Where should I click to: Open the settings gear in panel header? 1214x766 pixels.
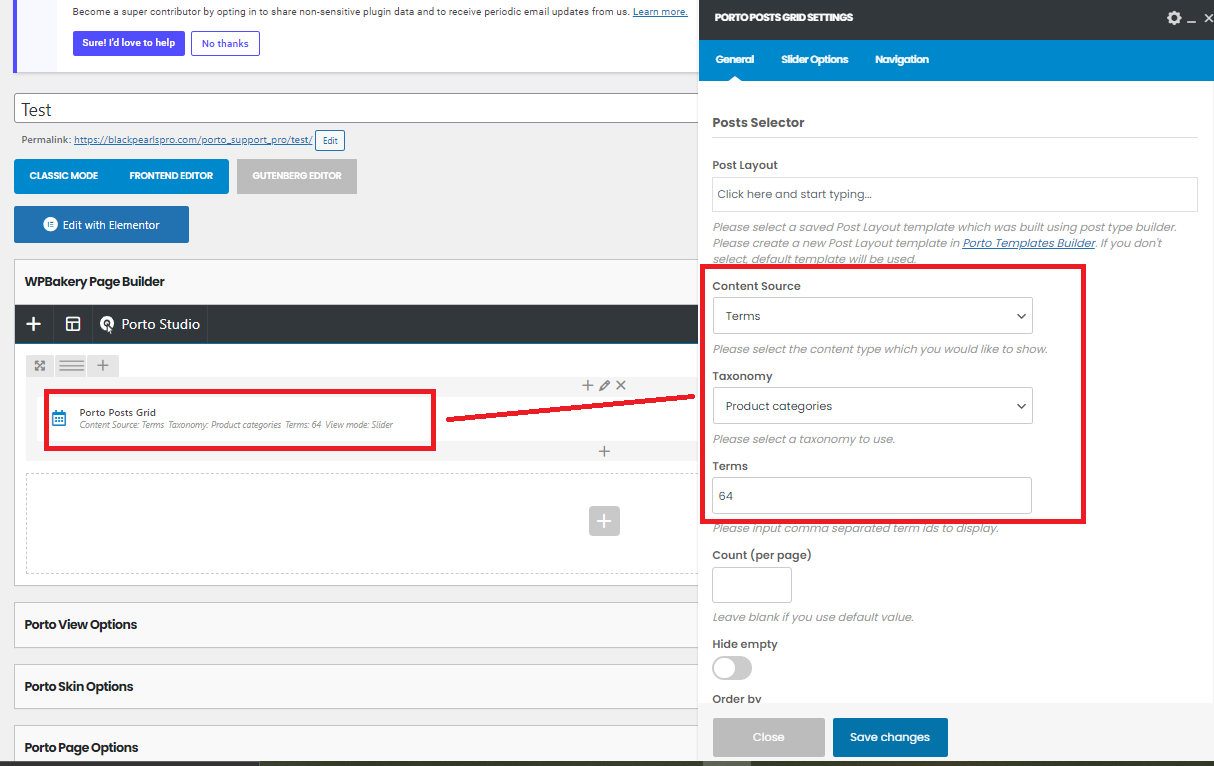1174,18
